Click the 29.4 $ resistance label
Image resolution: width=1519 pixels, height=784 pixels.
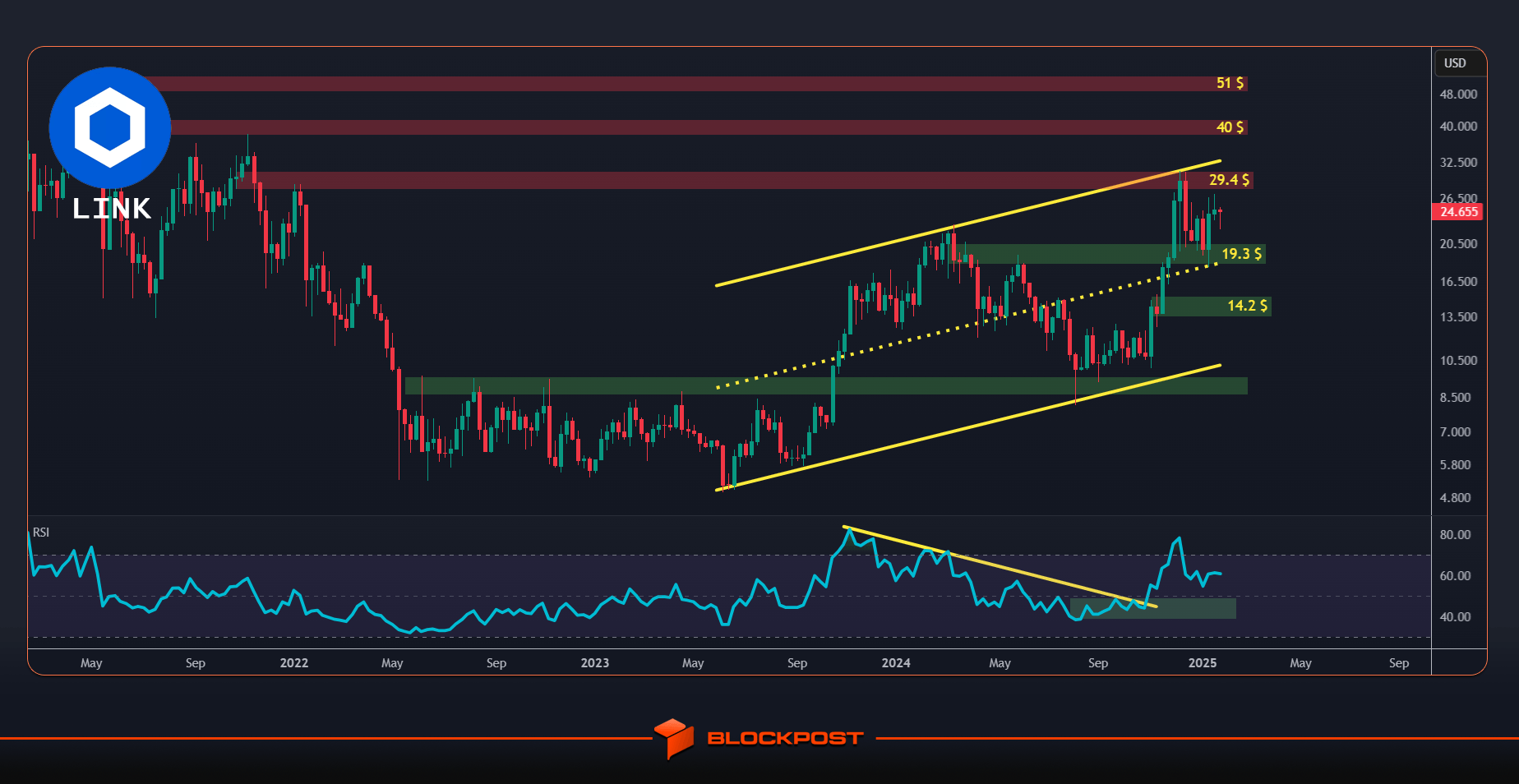(x=1229, y=180)
